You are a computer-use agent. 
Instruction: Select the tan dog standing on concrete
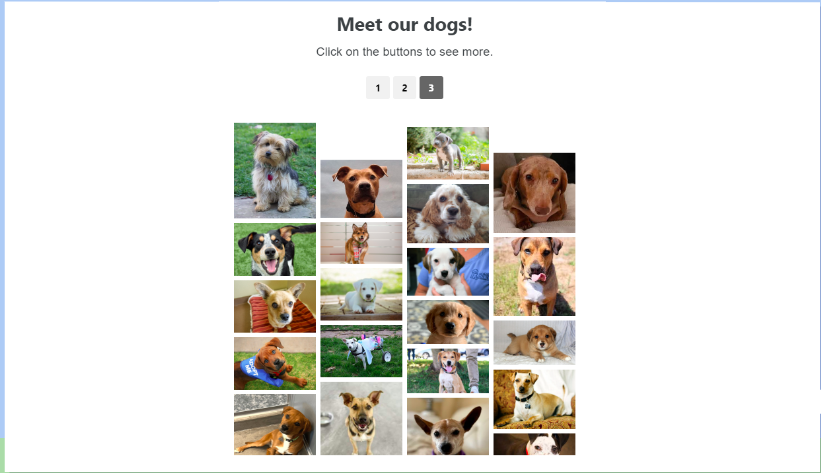point(361,418)
